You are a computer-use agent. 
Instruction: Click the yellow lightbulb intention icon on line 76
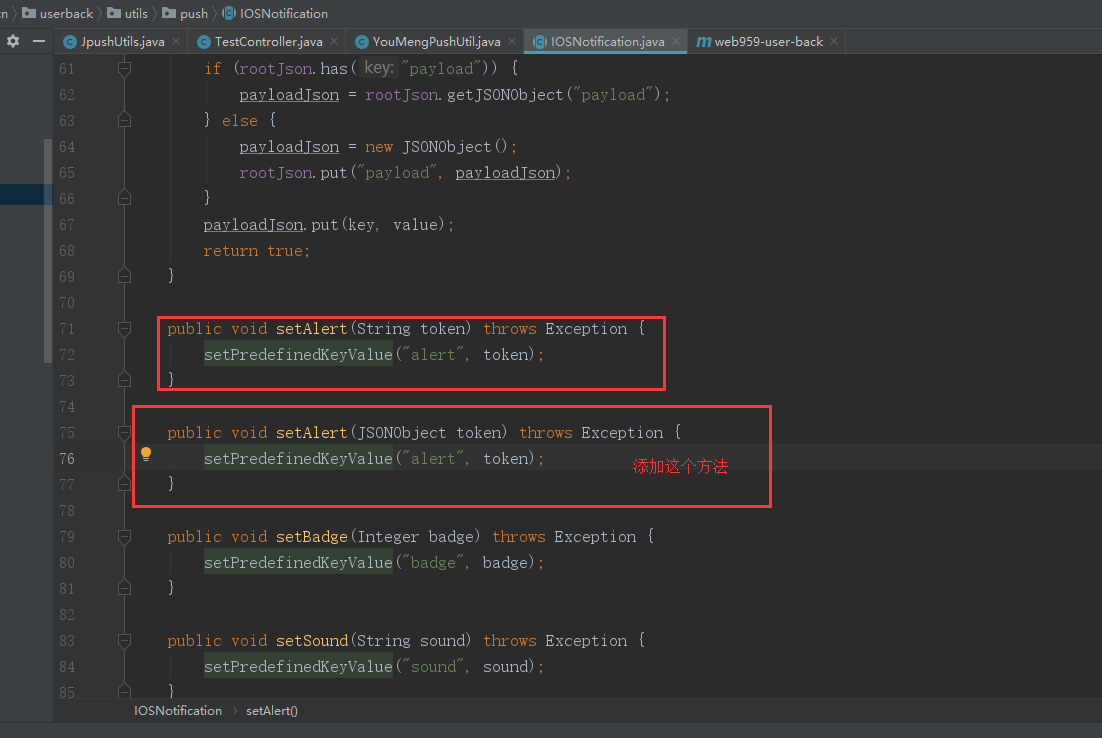click(x=146, y=454)
